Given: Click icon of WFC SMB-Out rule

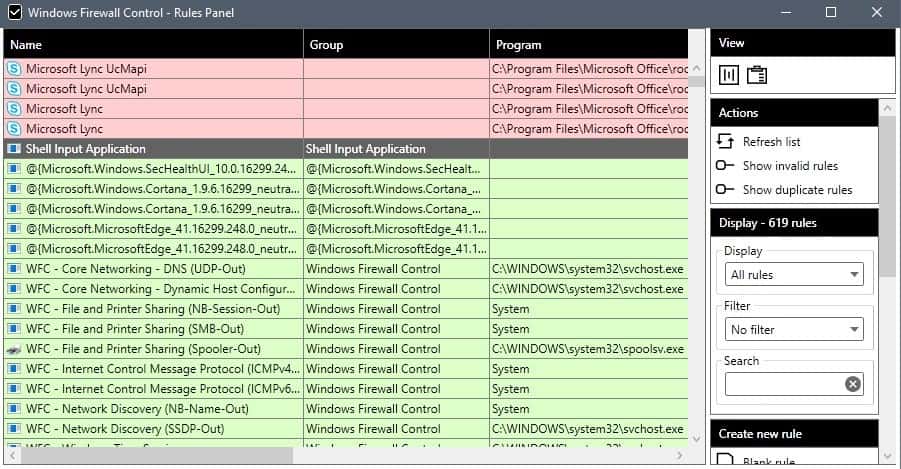Looking at the screenshot, I should [x=14, y=329].
